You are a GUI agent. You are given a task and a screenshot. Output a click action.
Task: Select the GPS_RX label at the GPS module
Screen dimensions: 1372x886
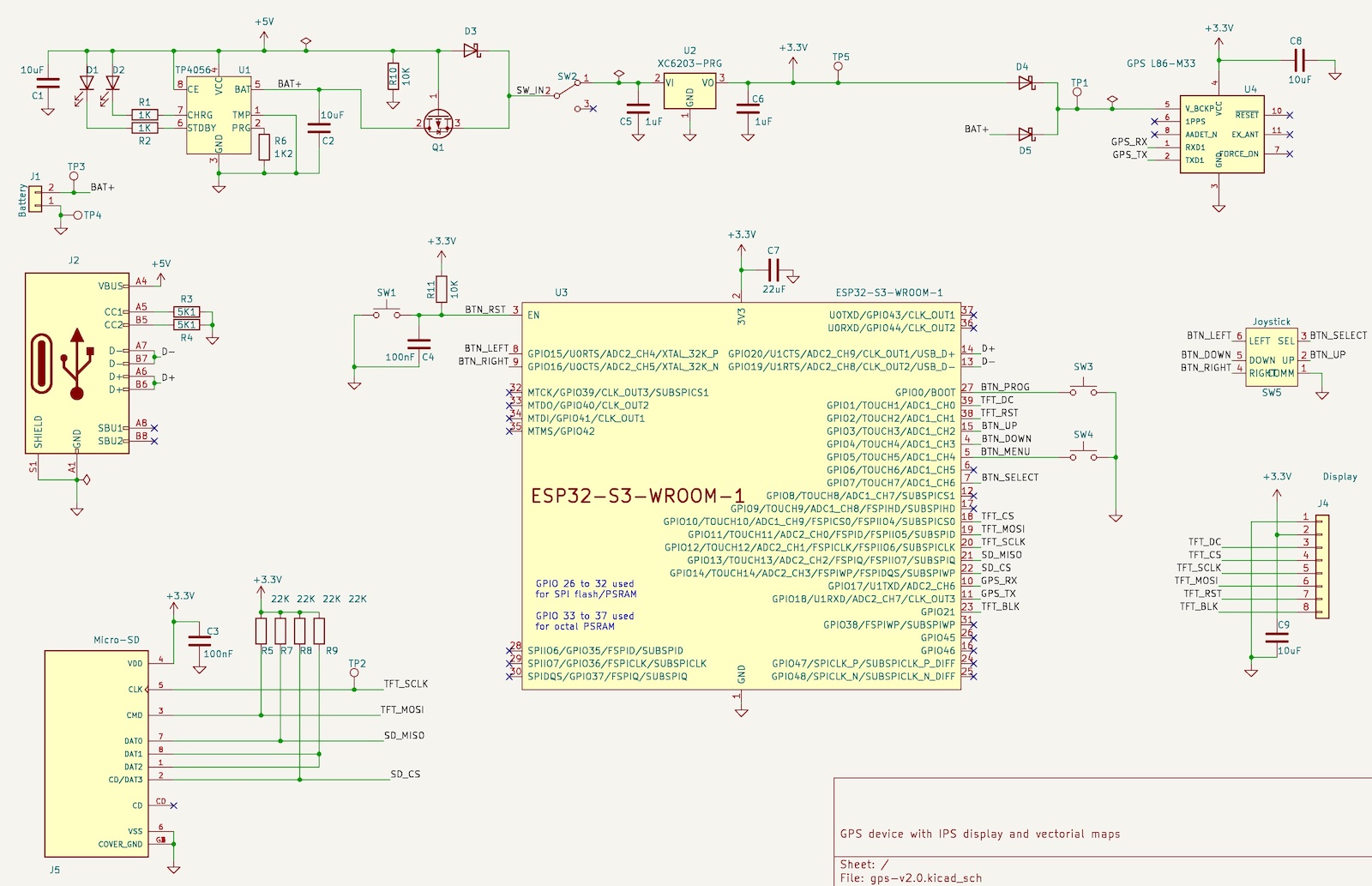1129,142
